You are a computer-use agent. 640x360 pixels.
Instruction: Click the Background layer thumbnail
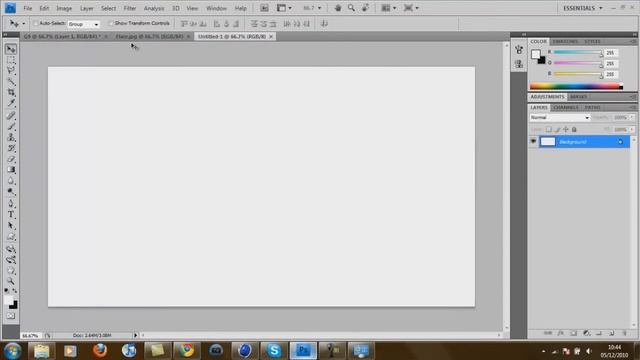[548, 142]
